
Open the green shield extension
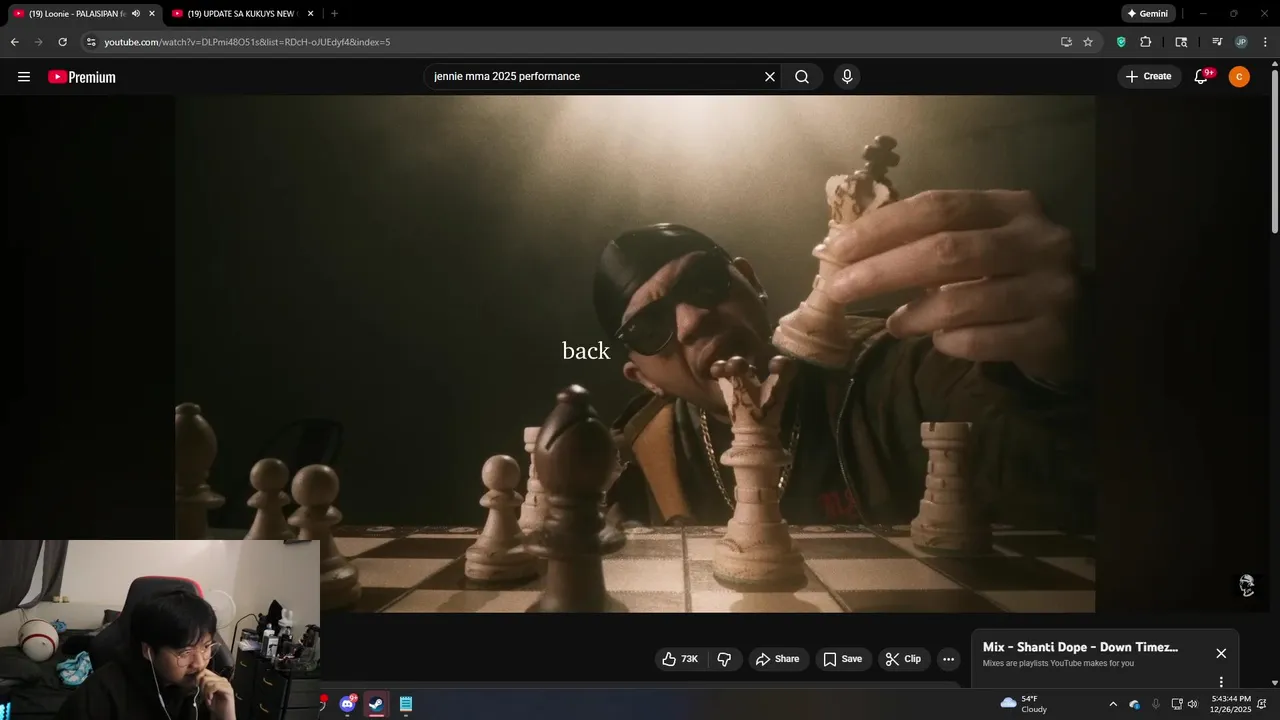tap(1121, 42)
